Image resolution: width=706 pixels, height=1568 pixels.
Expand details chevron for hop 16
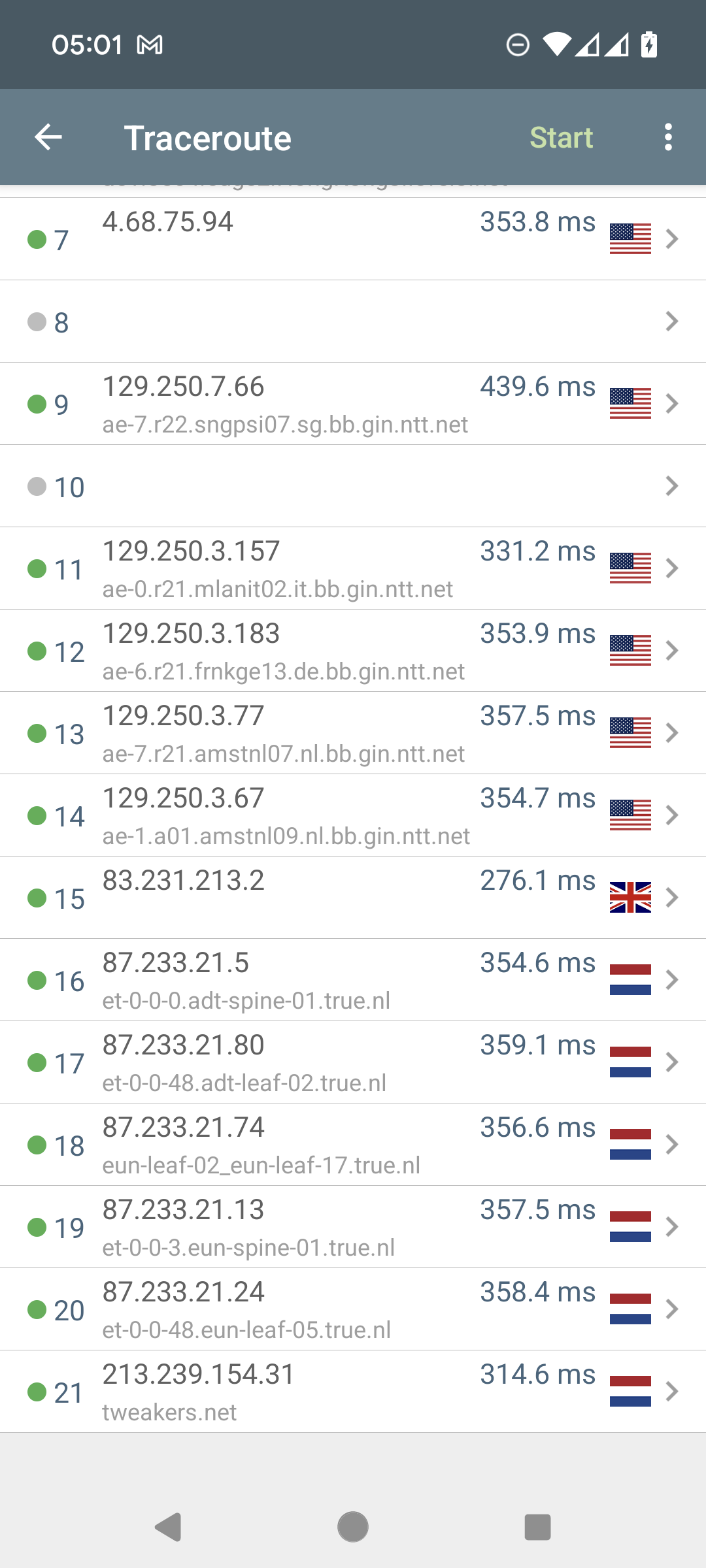pyautogui.click(x=671, y=980)
